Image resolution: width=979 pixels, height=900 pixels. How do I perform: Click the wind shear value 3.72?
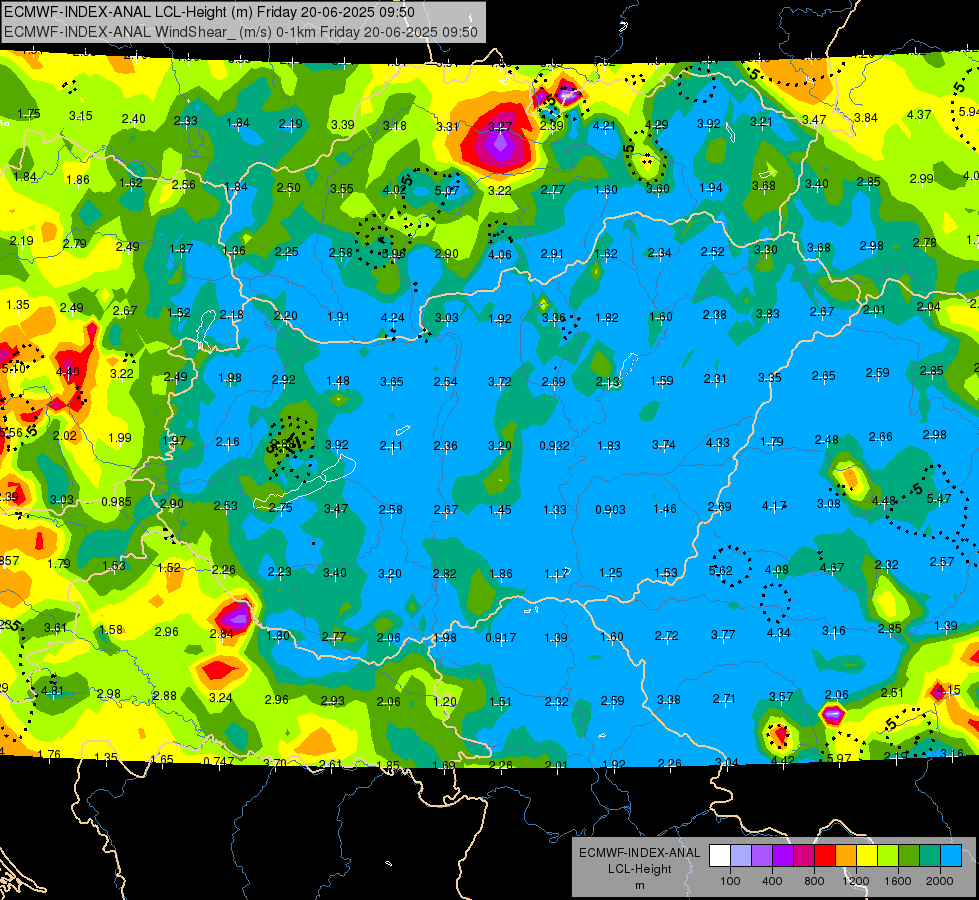click(x=500, y=380)
